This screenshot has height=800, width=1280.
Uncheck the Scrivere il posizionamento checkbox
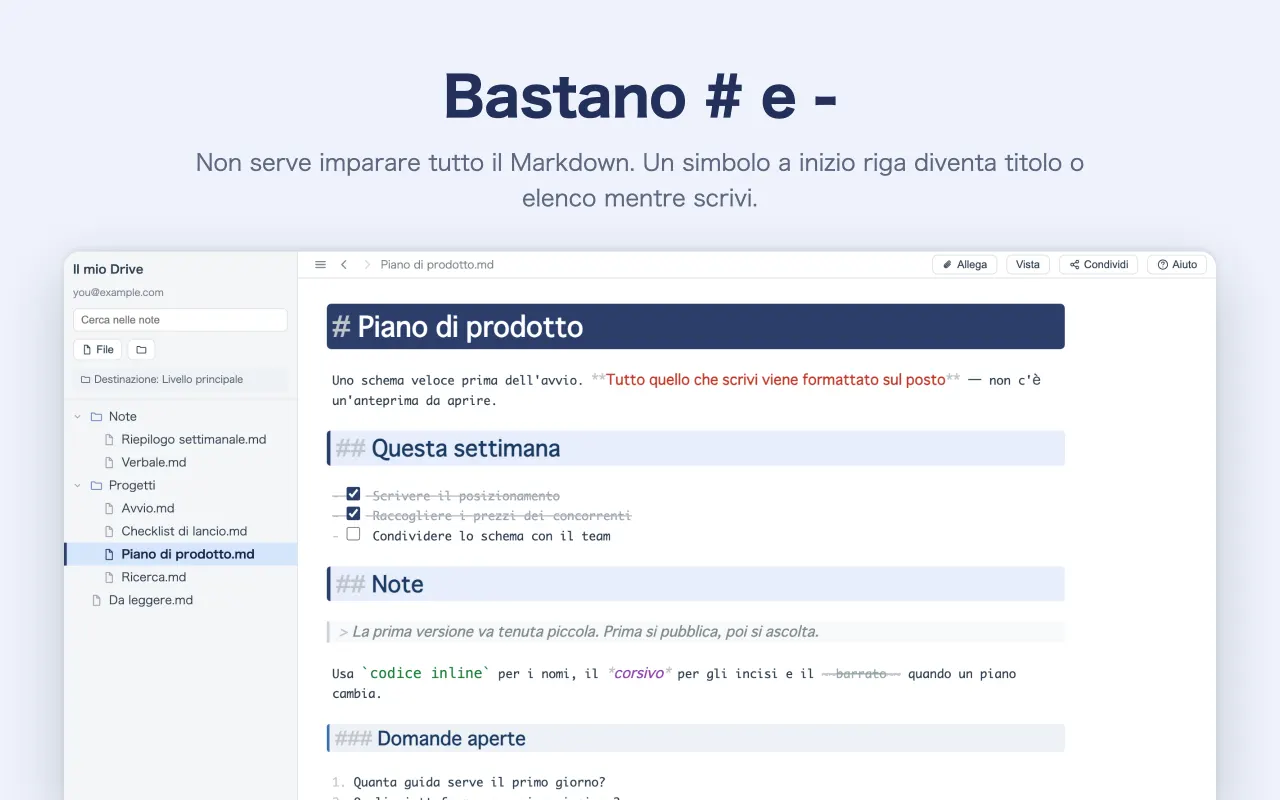(x=353, y=494)
